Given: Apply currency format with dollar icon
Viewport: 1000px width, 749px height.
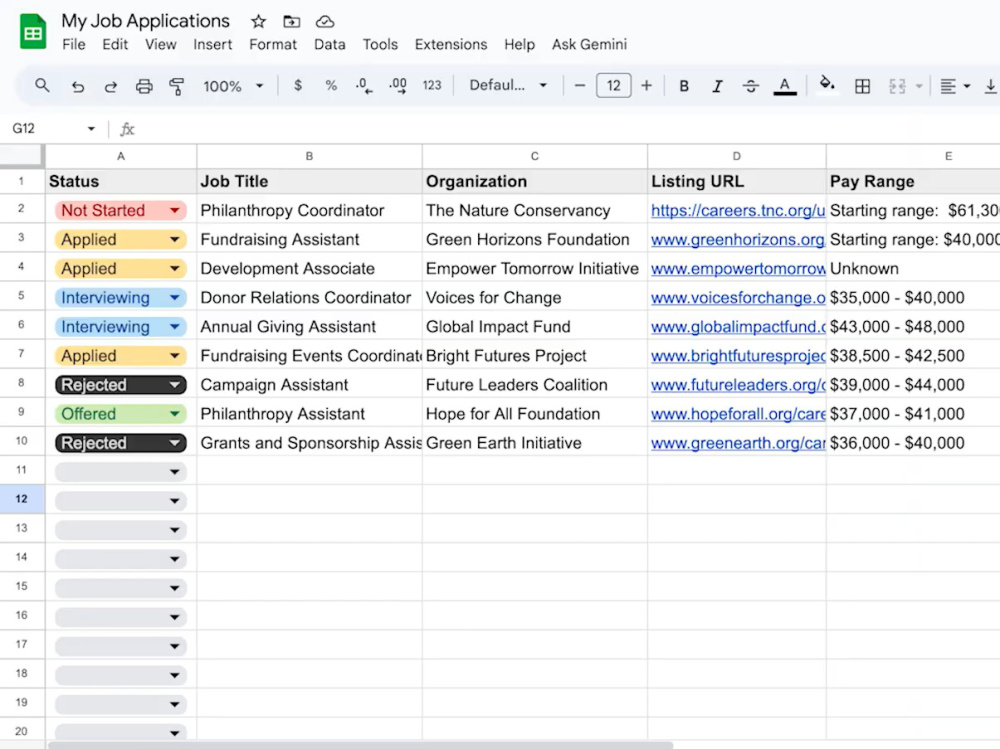Looking at the screenshot, I should [x=298, y=85].
